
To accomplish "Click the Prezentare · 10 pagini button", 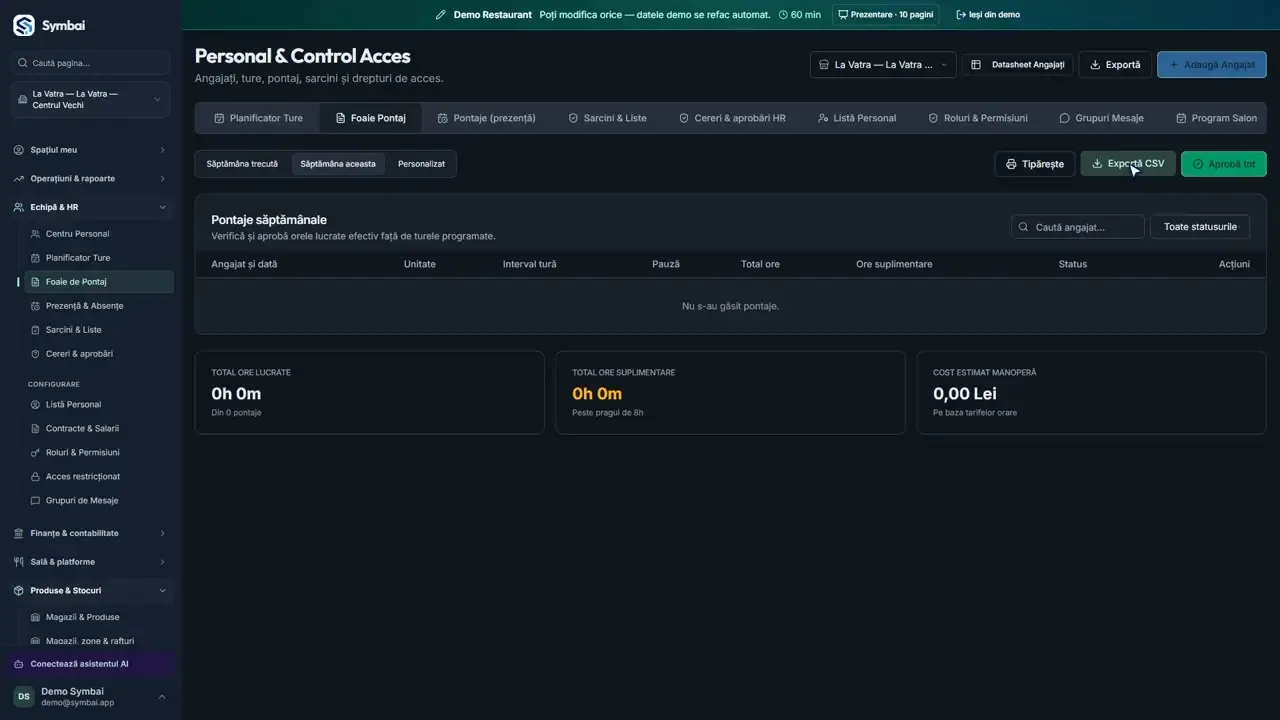I will tap(886, 15).
